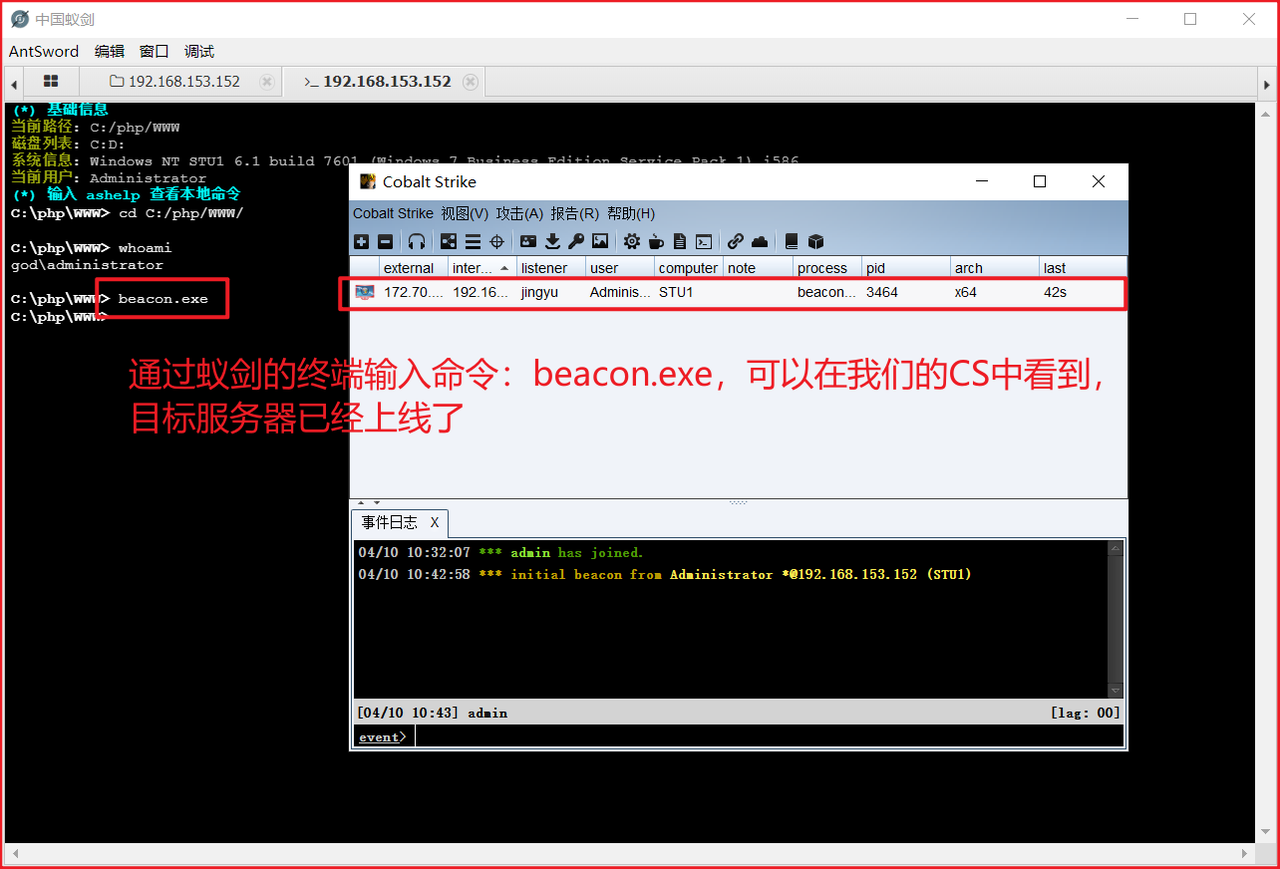Open the 调试 menu in AntSword
This screenshot has height=869, width=1280.
pyautogui.click(x=199, y=51)
